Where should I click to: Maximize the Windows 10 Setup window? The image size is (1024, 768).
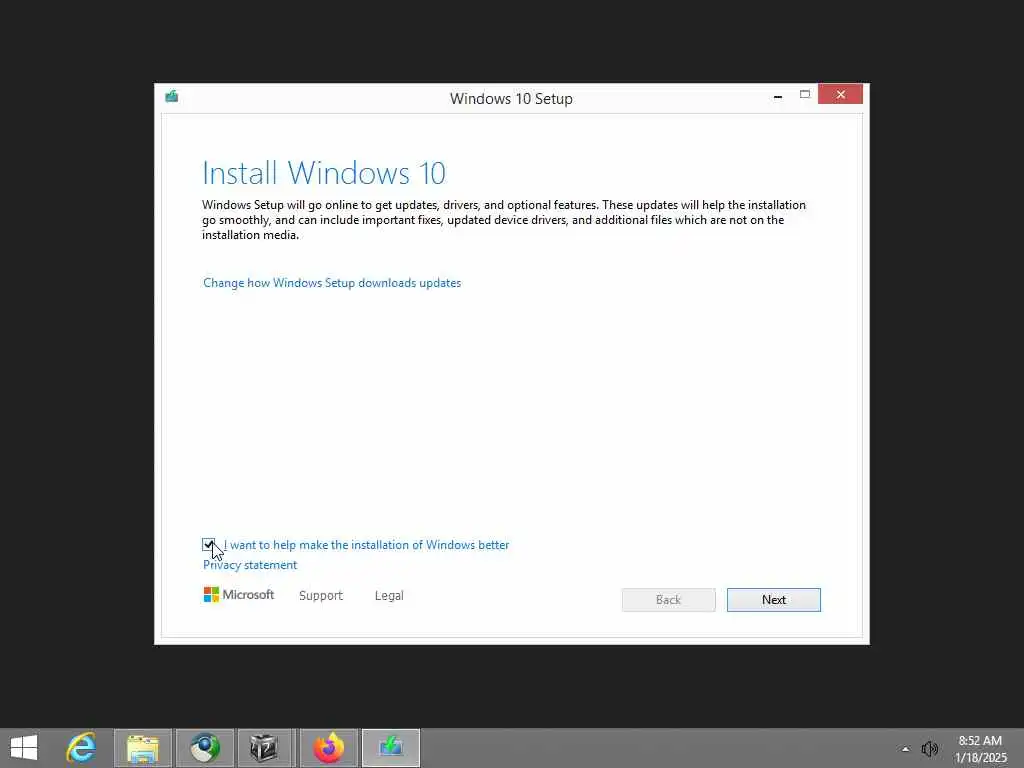pos(805,95)
